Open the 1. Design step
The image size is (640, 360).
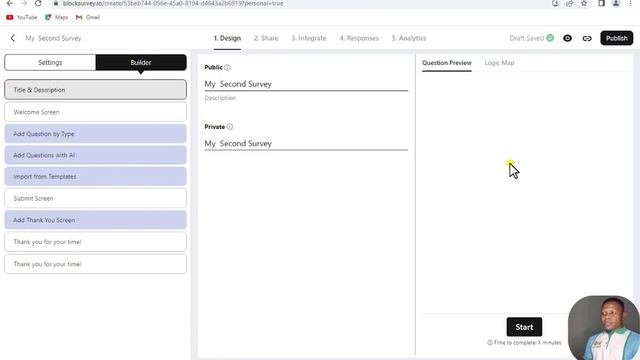(227, 38)
